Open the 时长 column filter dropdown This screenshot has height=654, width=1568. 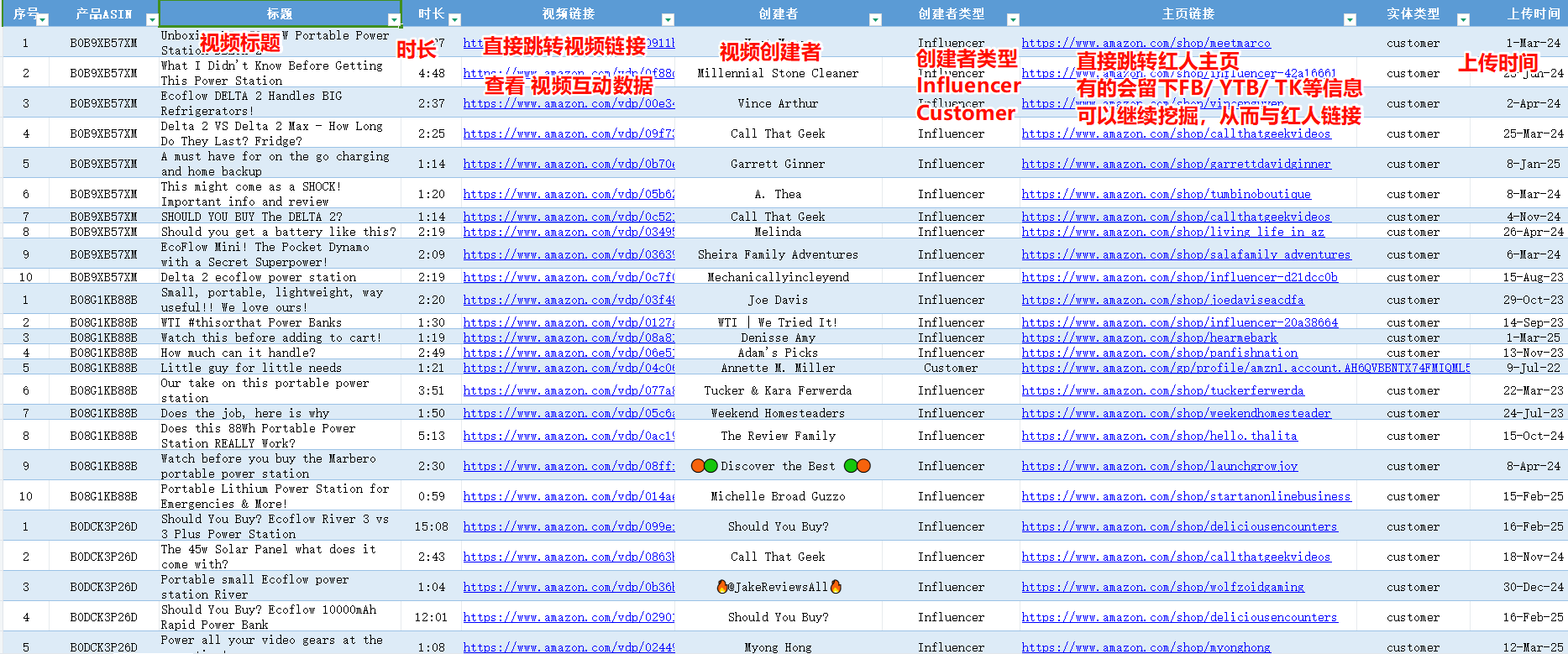coord(454,19)
